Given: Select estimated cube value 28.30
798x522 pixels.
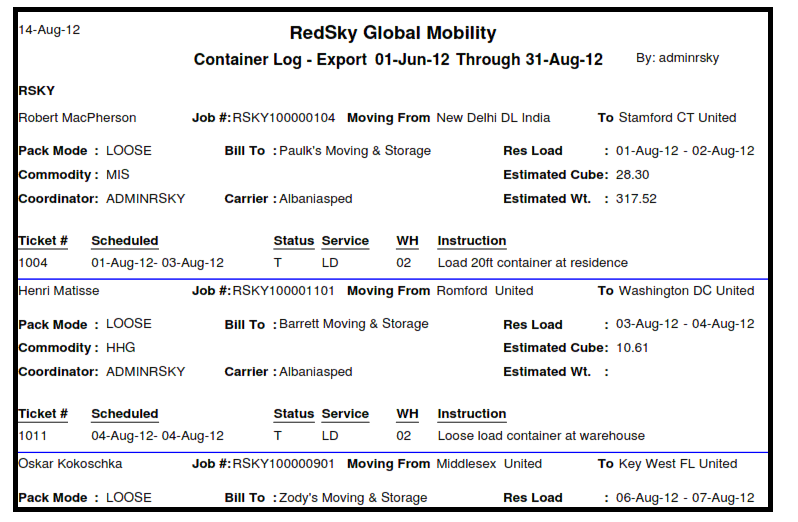Looking at the screenshot, I should [x=633, y=175].
